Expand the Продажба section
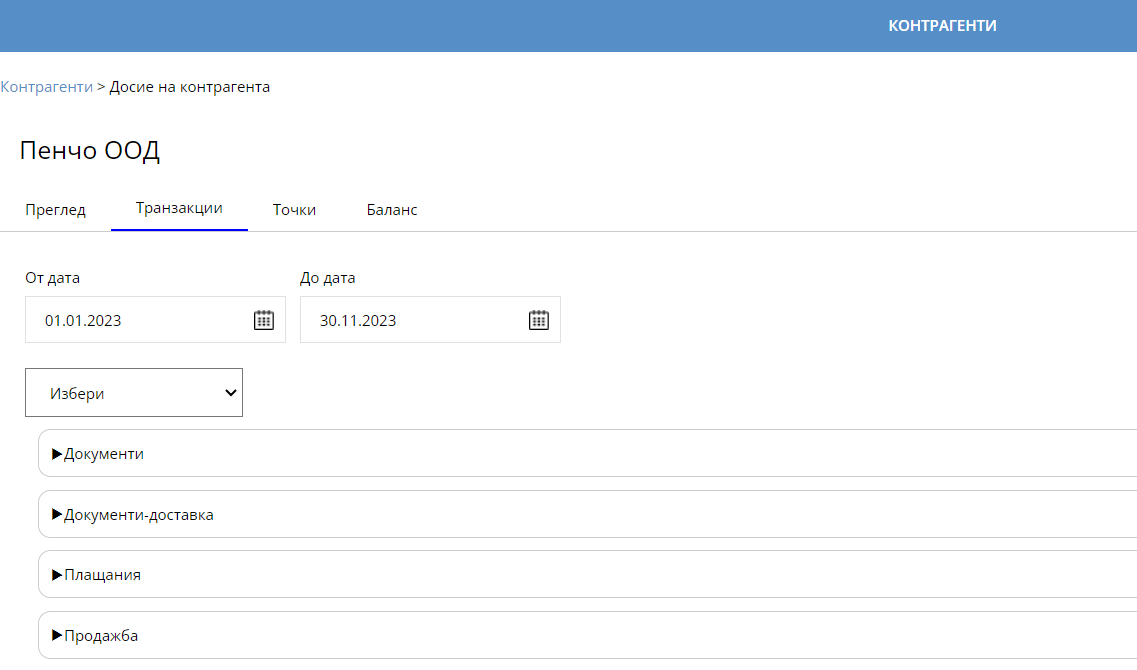The width and height of the screenshot is (1137, 670). coord(587,635)
